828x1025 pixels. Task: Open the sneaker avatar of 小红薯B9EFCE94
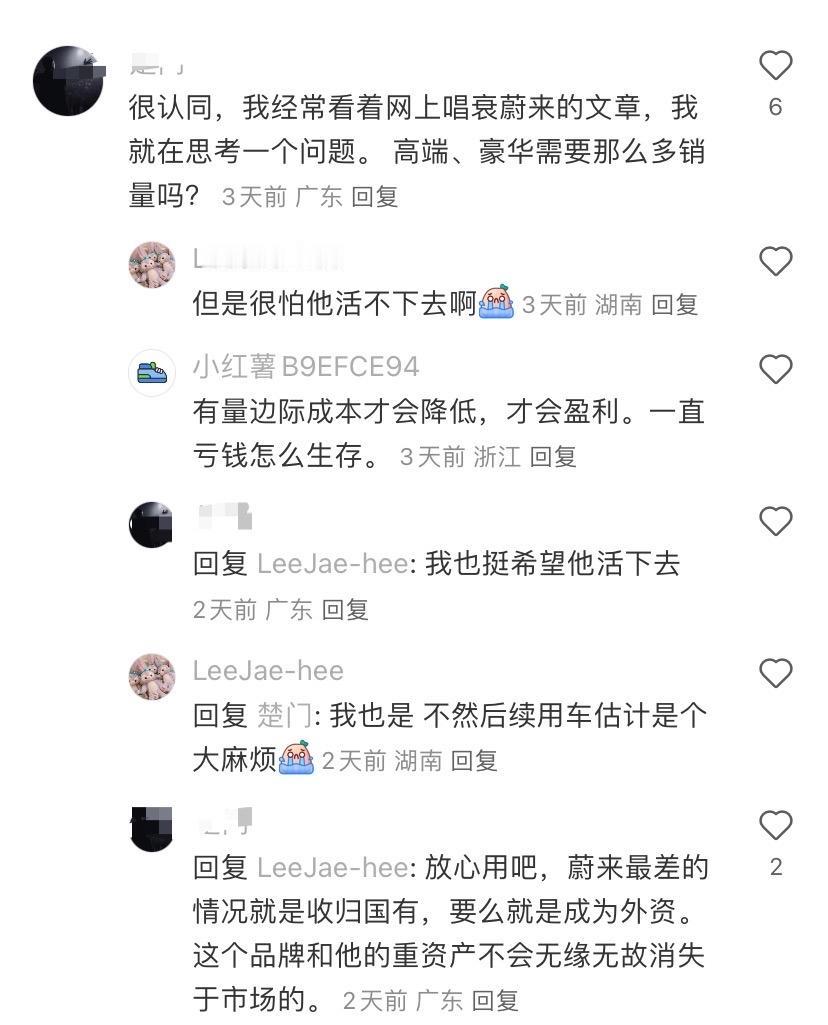(x=152, y=373)
